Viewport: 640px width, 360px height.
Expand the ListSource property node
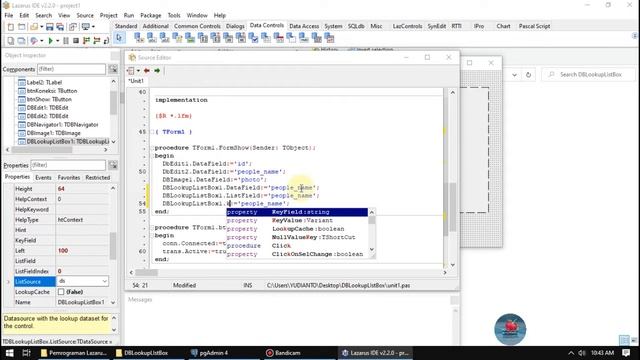8,282
